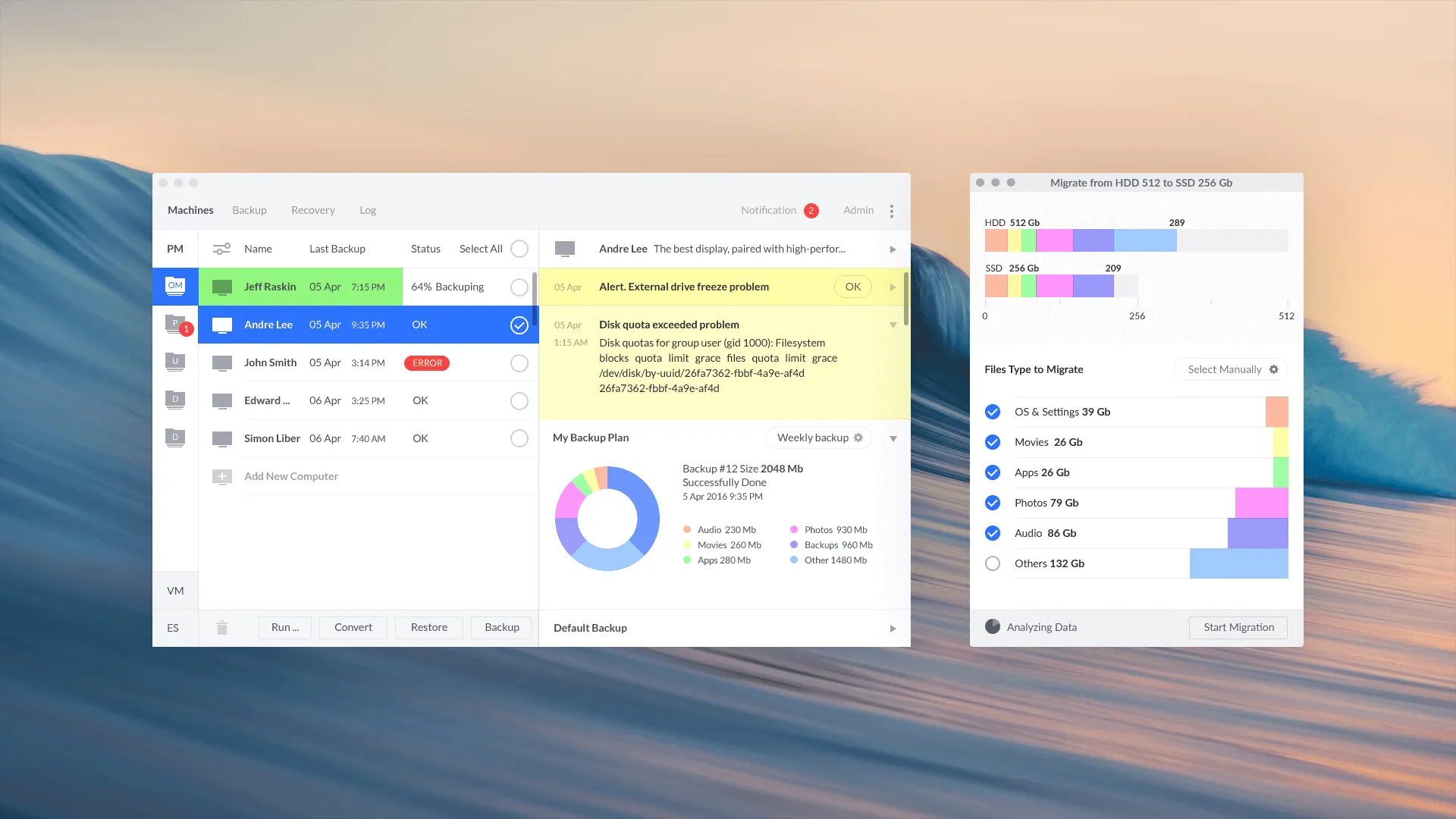This screenshot has width=1456, height=819.
Task: Click Andre Lee's computer icon in list
Action: (222, 325)
